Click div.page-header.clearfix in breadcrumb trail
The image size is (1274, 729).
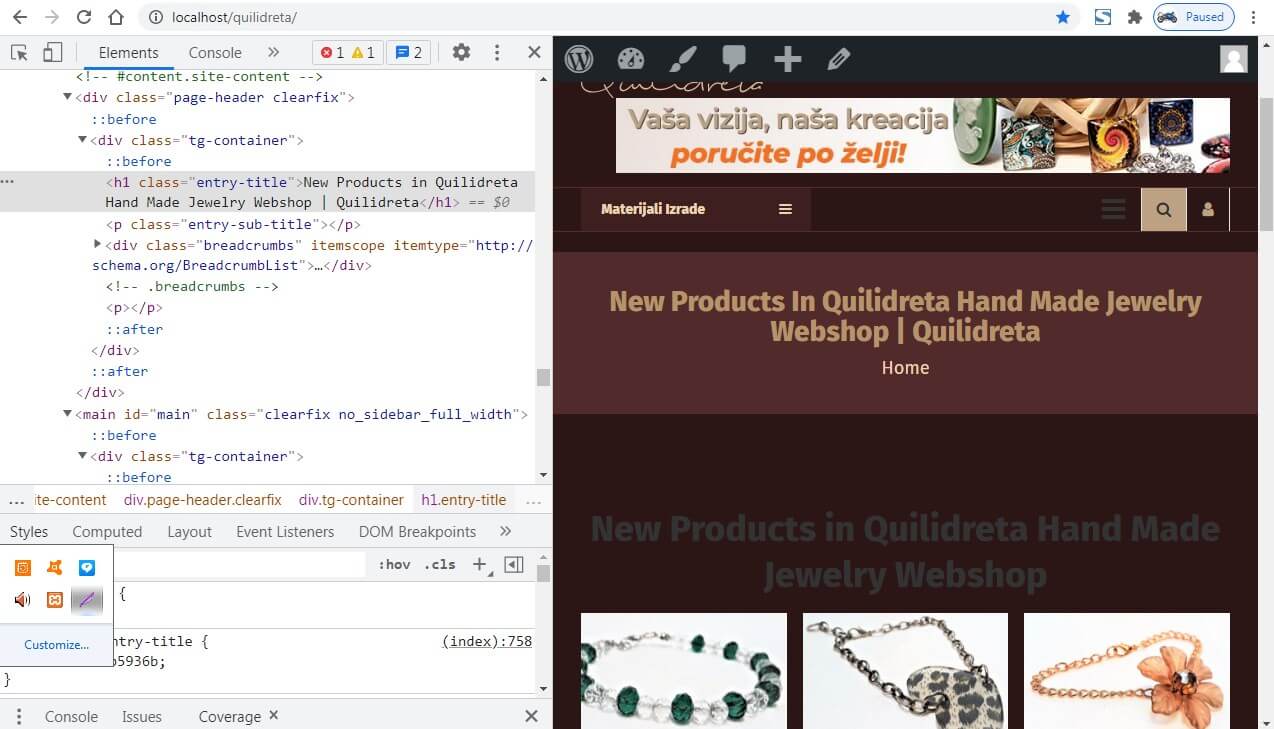pos(203,500)
